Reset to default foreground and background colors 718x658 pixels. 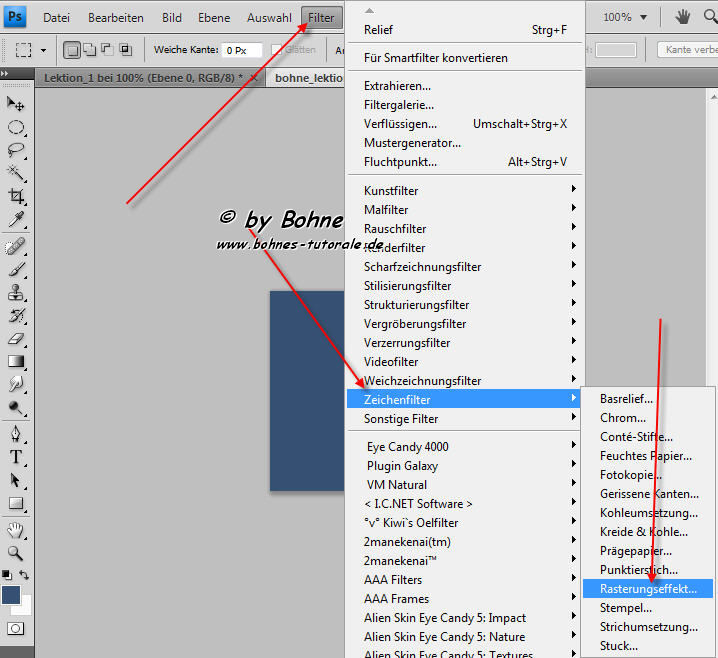coord(7,575)
